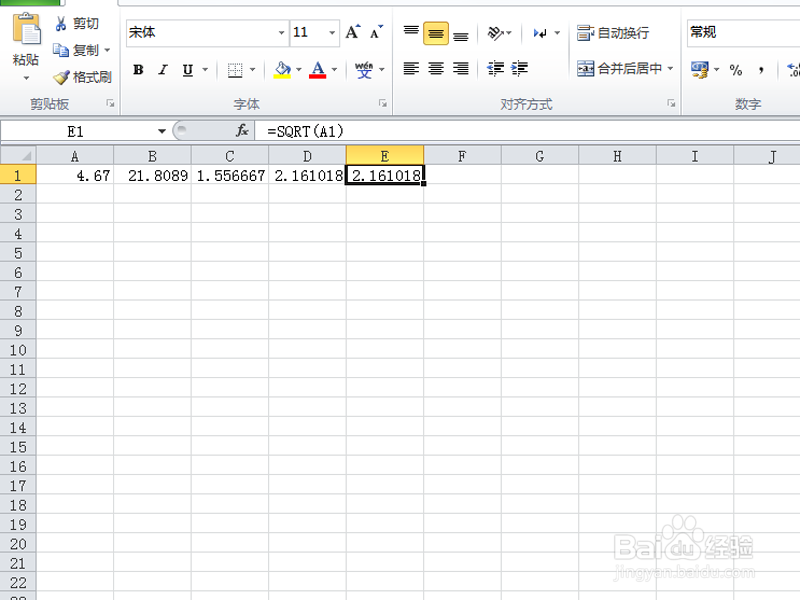Open the Paste options arrow
The image size is (800, 600).
coord(26,79)
